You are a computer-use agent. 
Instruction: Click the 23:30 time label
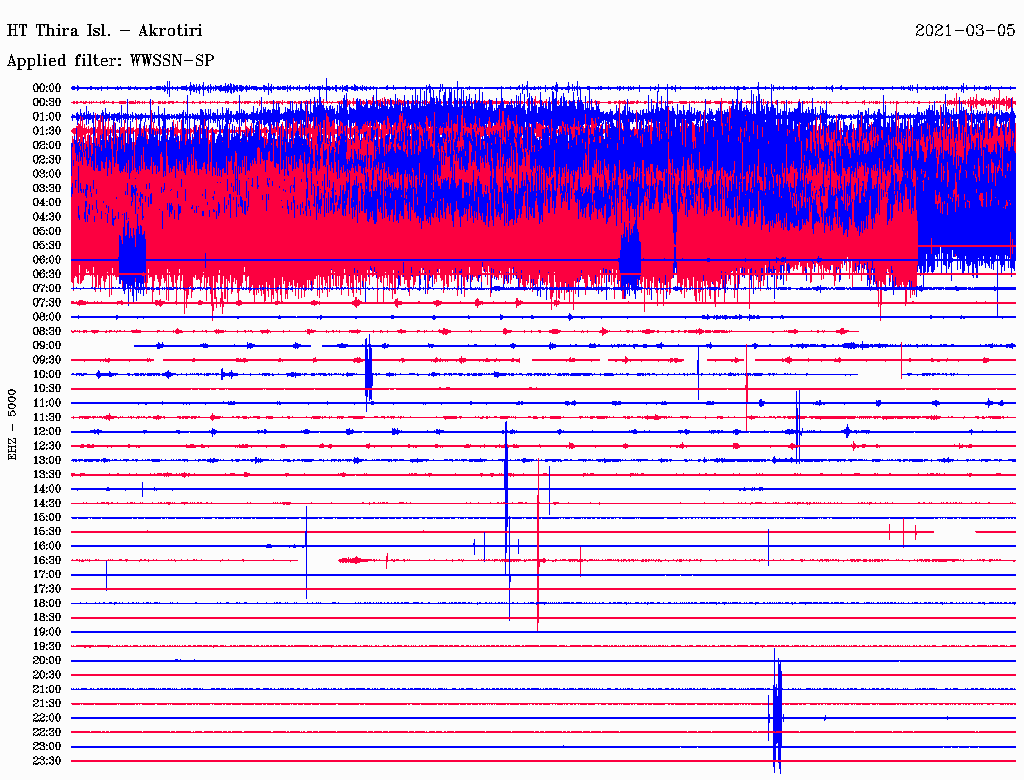[47, 761]
